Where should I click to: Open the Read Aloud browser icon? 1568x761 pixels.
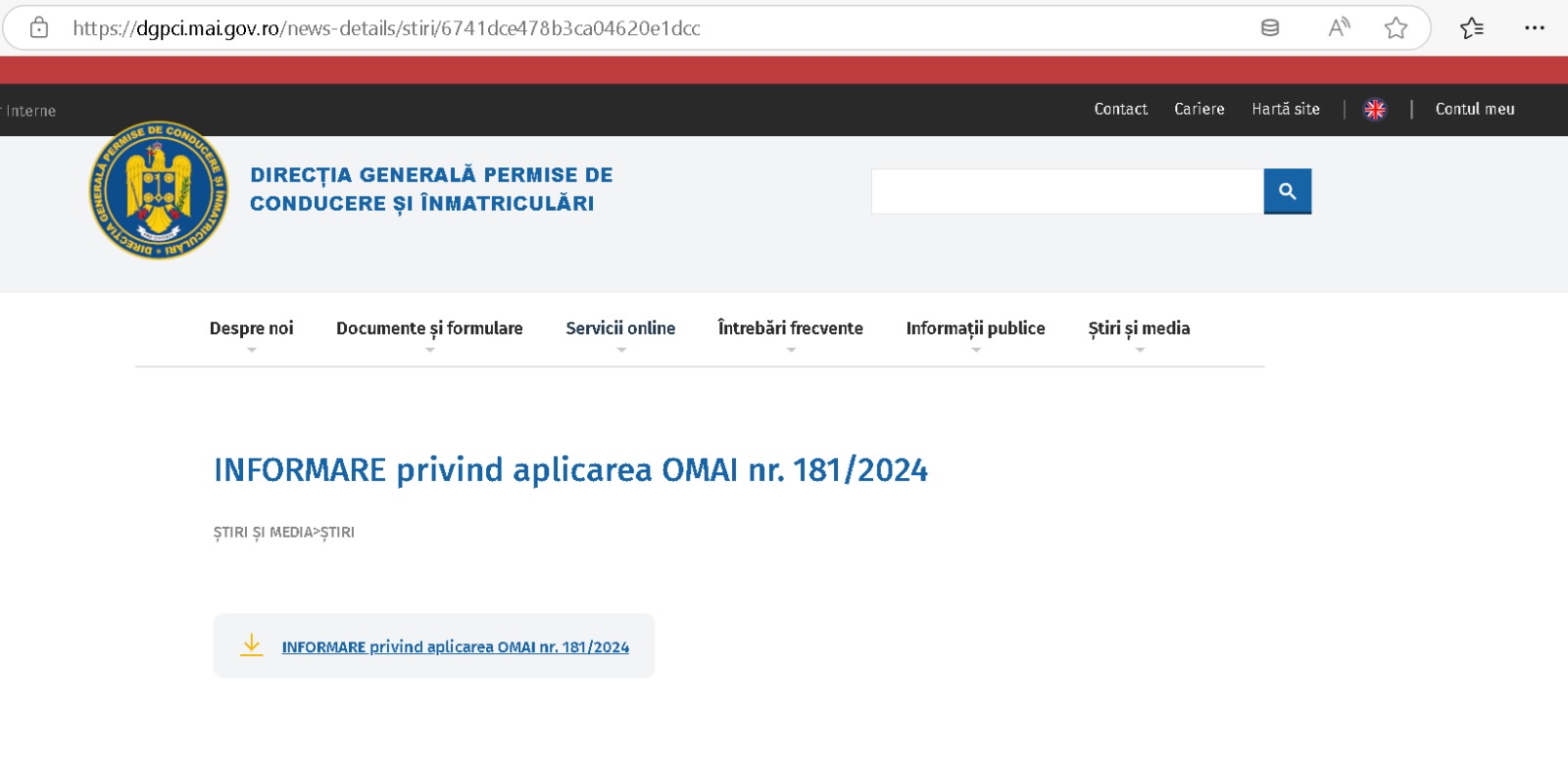point(1339,27)
